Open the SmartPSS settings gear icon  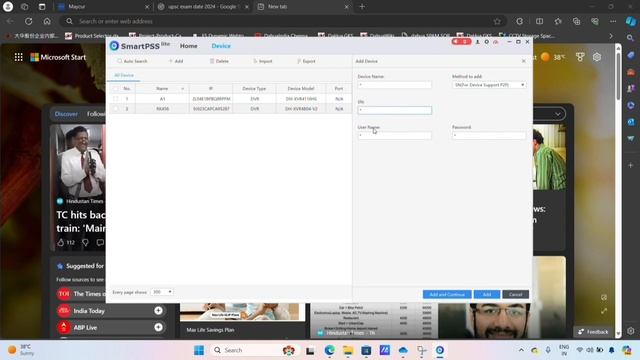pos(487,42)
